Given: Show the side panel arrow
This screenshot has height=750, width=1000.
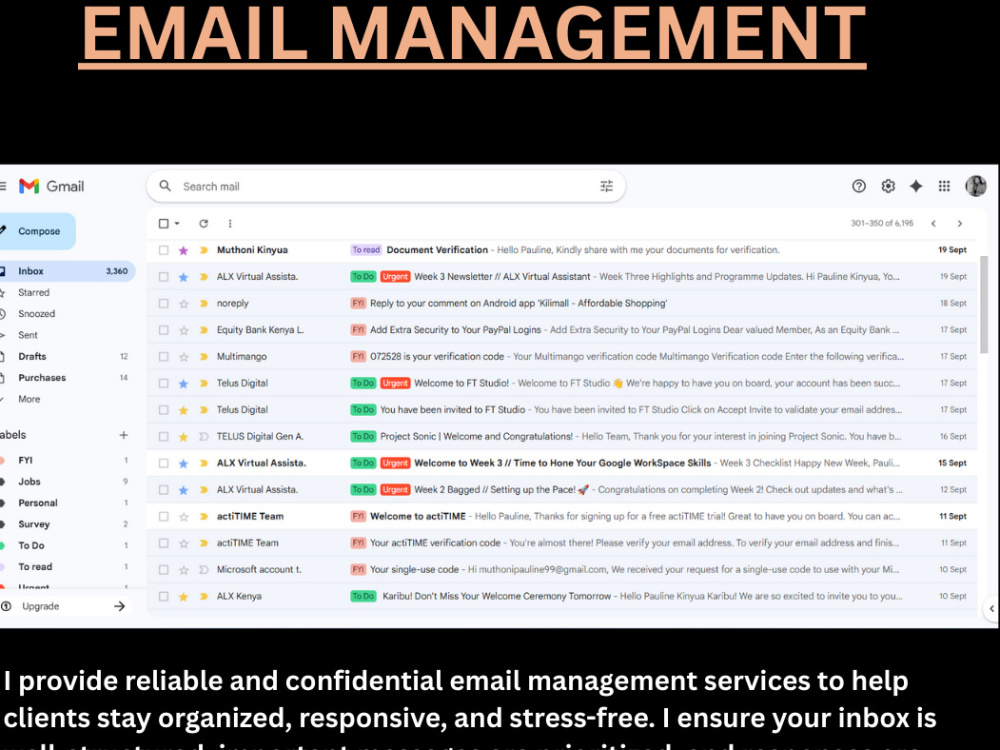Looking at the screenshot, I should click(992, 608).
